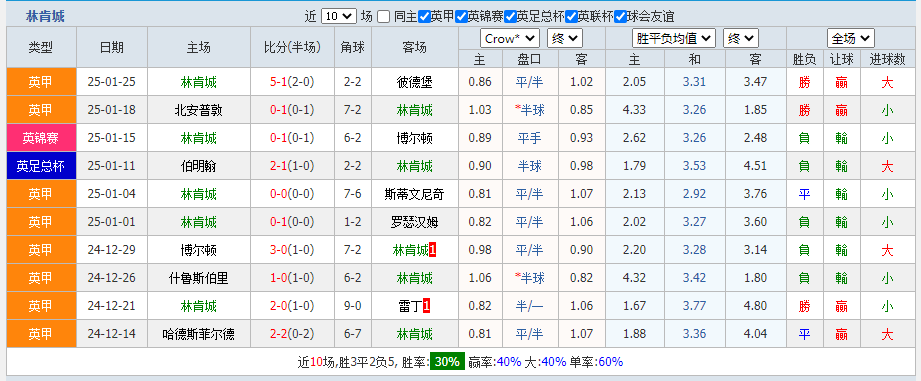Click 哈德斯菲尔德 home team link

pyautogui.click(x=199, y=335)
